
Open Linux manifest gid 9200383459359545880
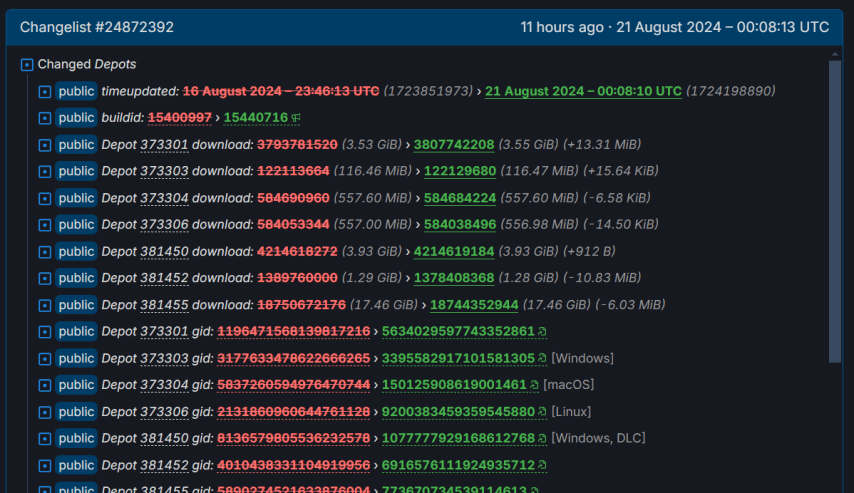(458, 411)
